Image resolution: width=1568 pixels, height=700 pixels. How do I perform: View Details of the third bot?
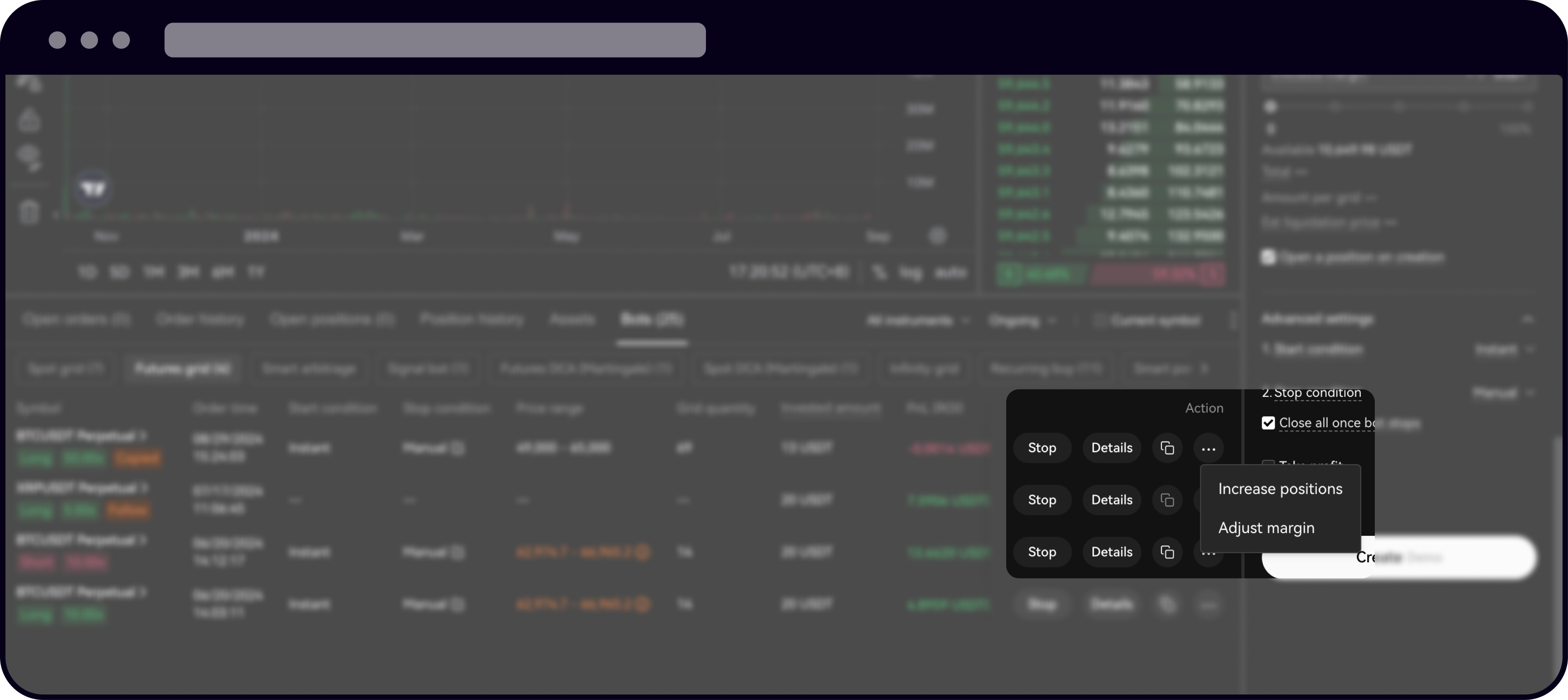coord(1111,552)
